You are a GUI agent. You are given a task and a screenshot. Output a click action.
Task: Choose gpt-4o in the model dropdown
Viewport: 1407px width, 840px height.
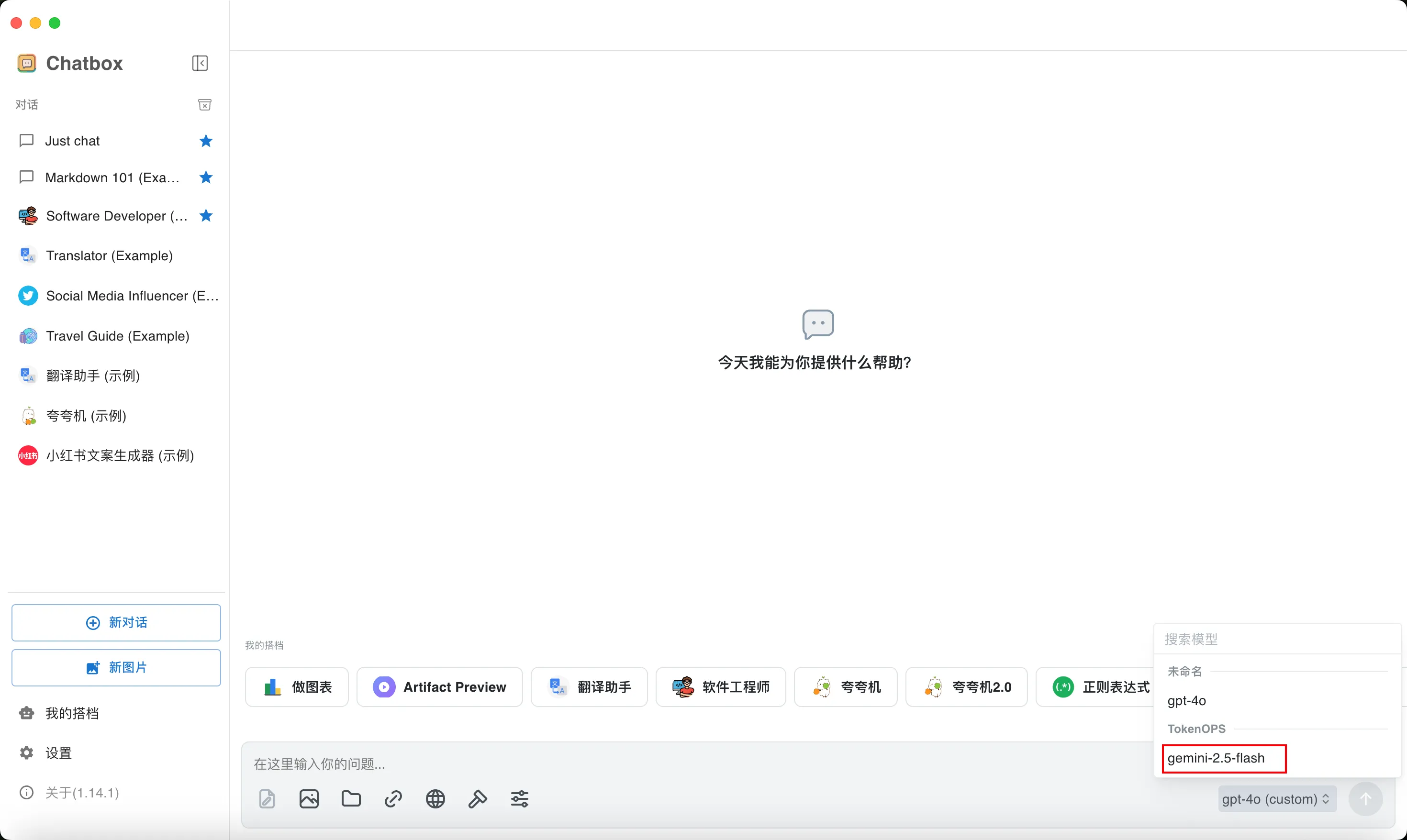1187,701
